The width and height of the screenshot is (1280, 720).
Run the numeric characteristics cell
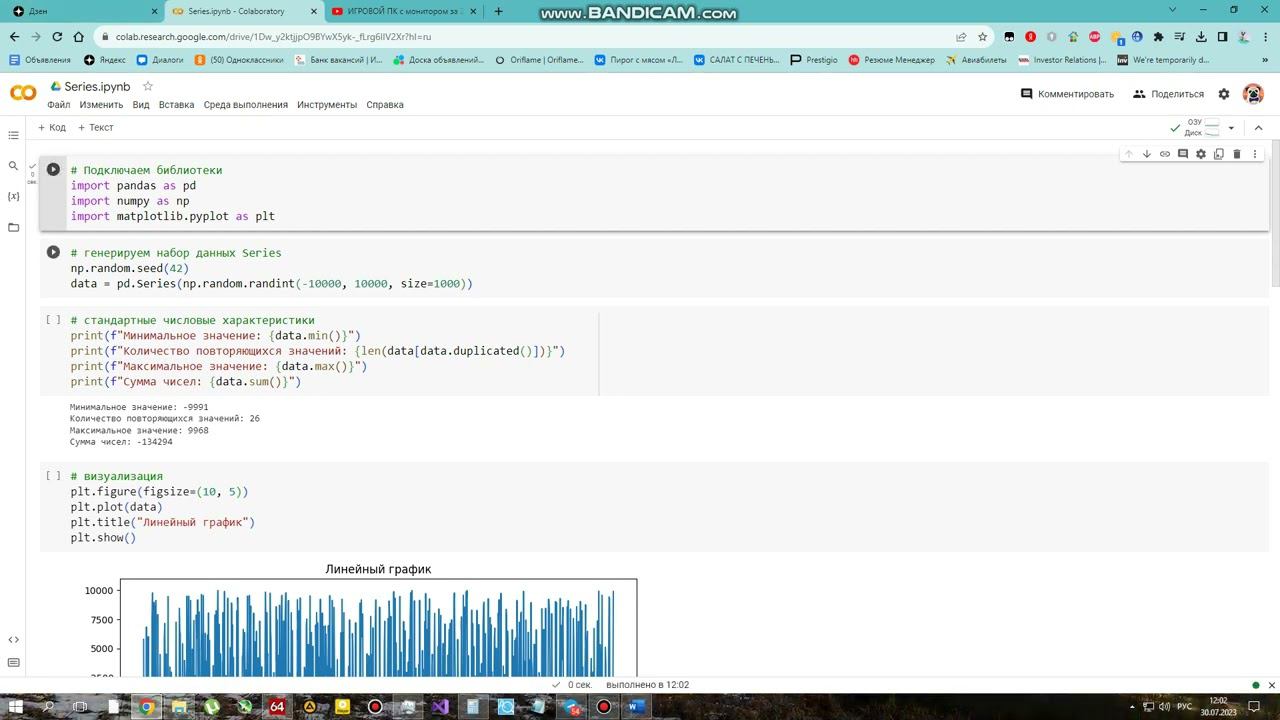(53, 320)
